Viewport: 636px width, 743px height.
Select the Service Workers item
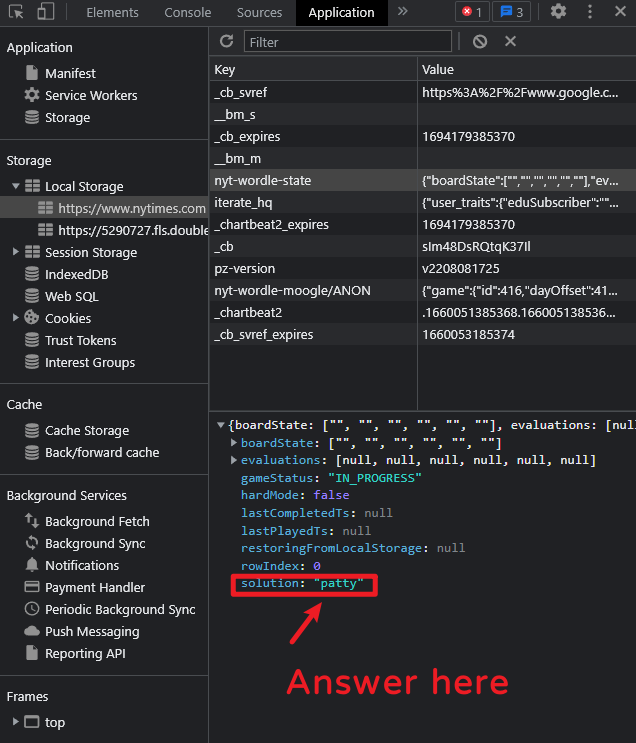point(90,95)
